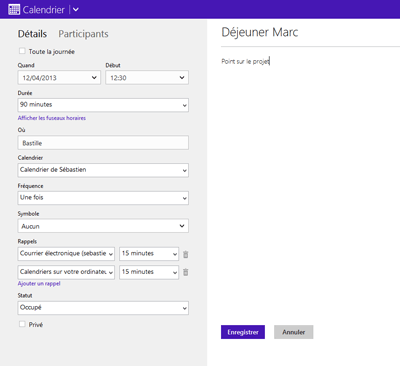Expand the Durée 90 minutes dropdown
The image size is (400, 366).
[x=103, y=105]
